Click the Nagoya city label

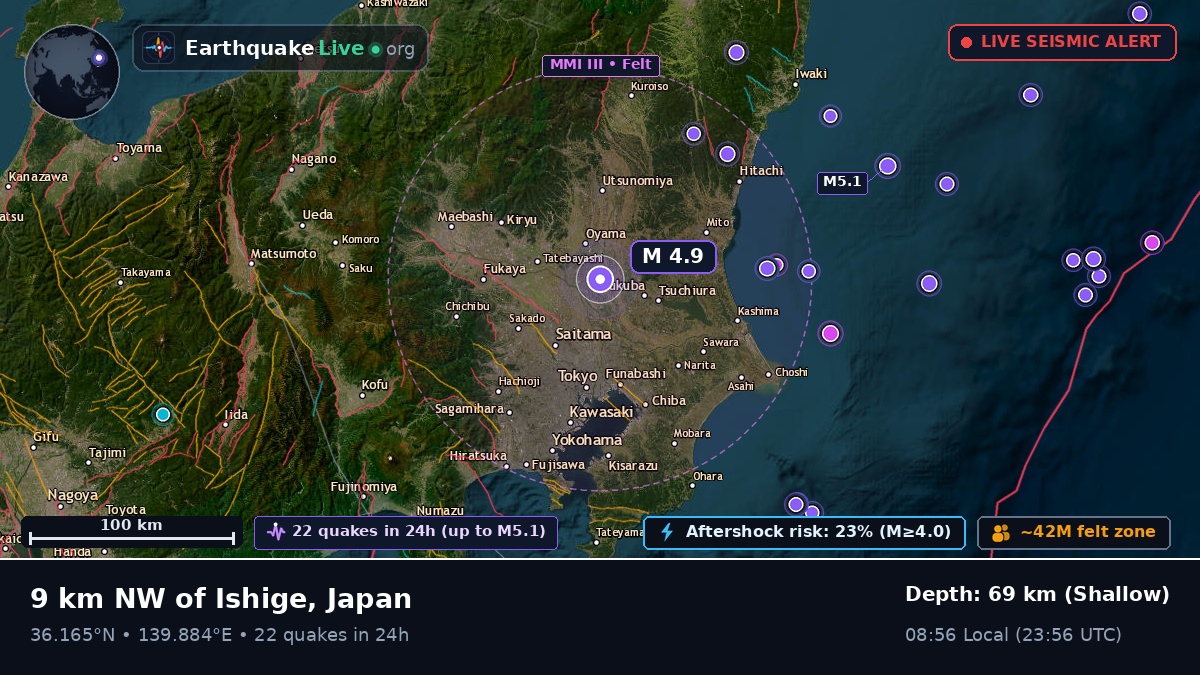point(73,495)
